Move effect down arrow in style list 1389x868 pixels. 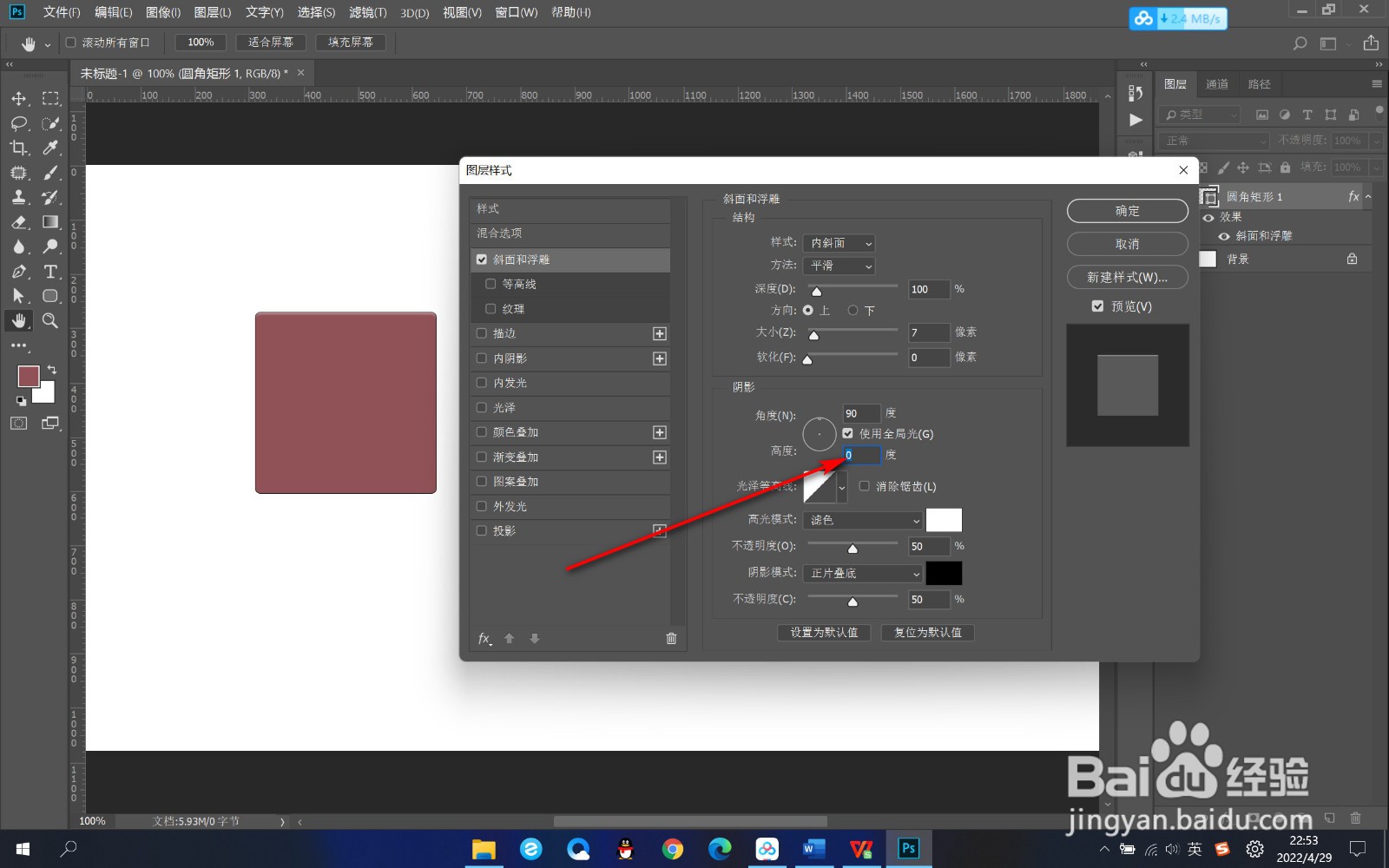click(x=535, y=638)
